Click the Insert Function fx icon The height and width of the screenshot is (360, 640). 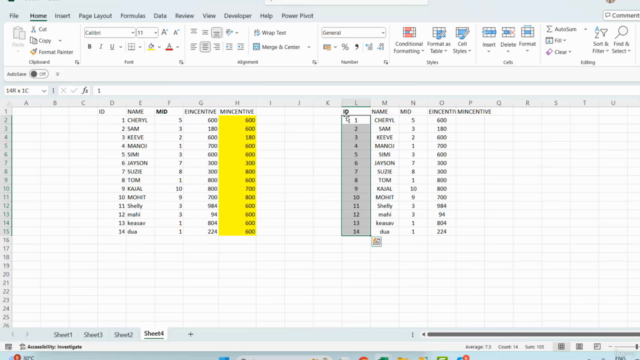pos(85,91)
